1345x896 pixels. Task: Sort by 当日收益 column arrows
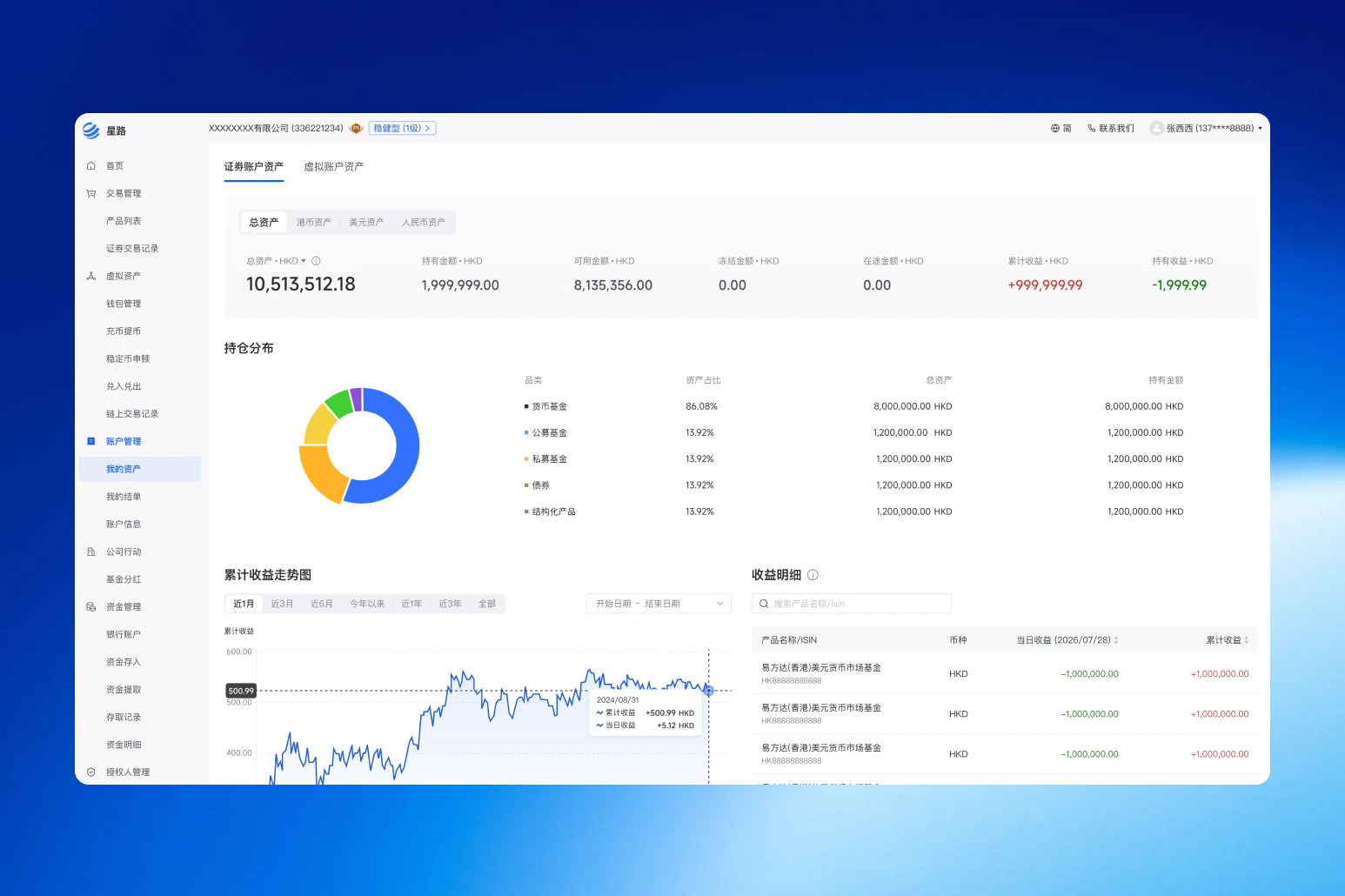[1116, 640]
